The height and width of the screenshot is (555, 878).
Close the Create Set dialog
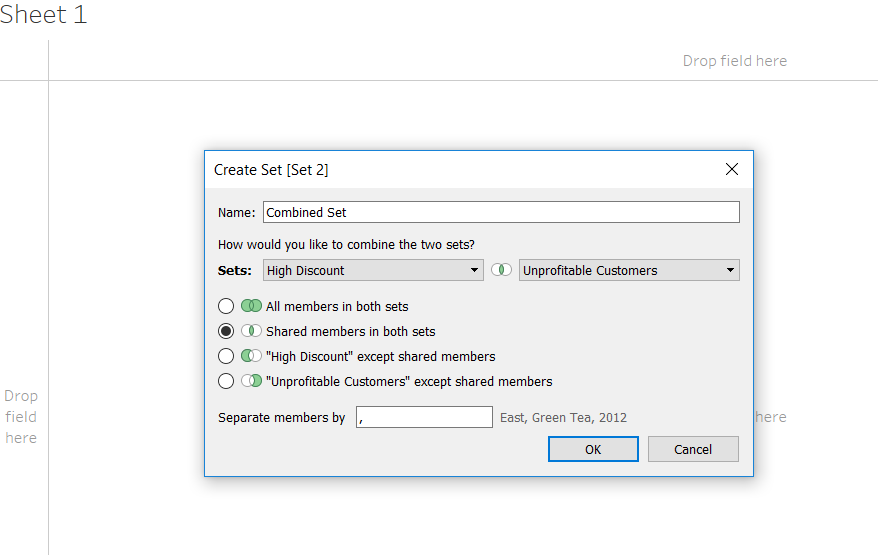[732, 170]
